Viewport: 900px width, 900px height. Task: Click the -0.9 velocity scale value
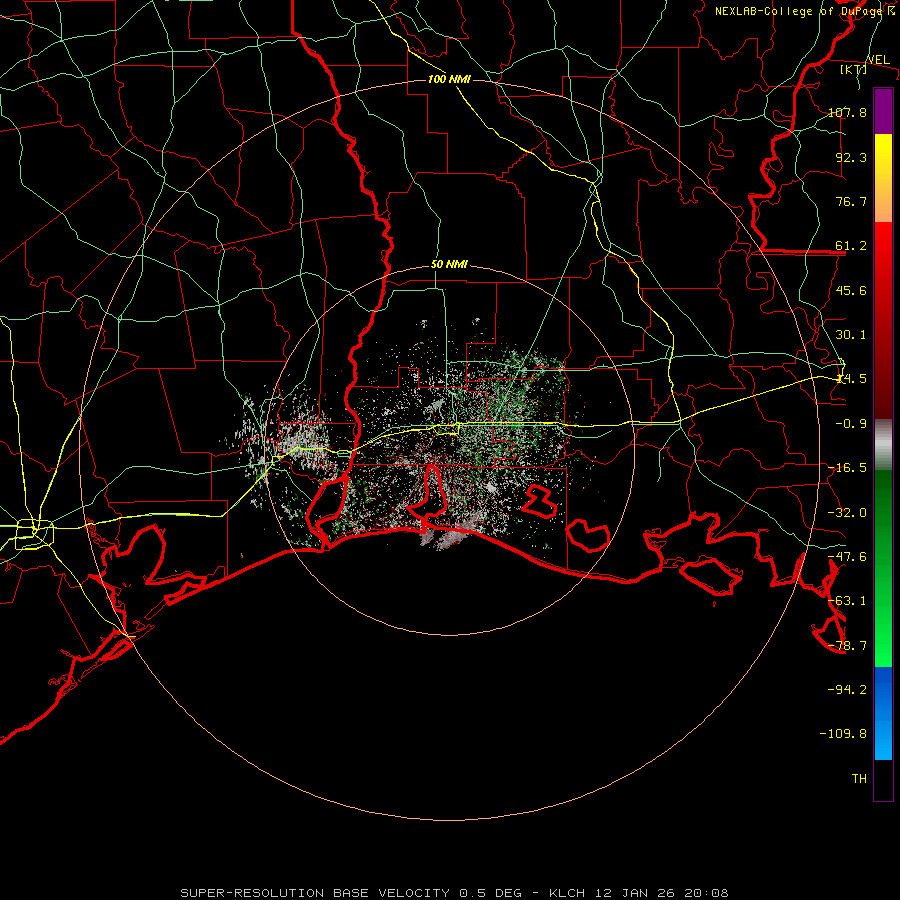[x=851, y=424]
